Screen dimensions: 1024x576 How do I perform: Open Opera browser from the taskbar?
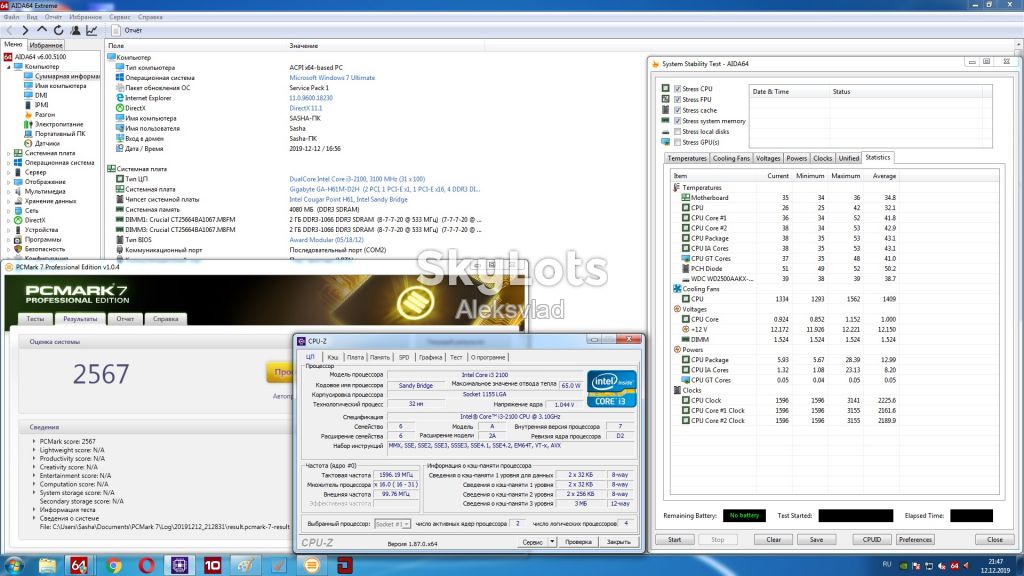[x=146, y=565]
